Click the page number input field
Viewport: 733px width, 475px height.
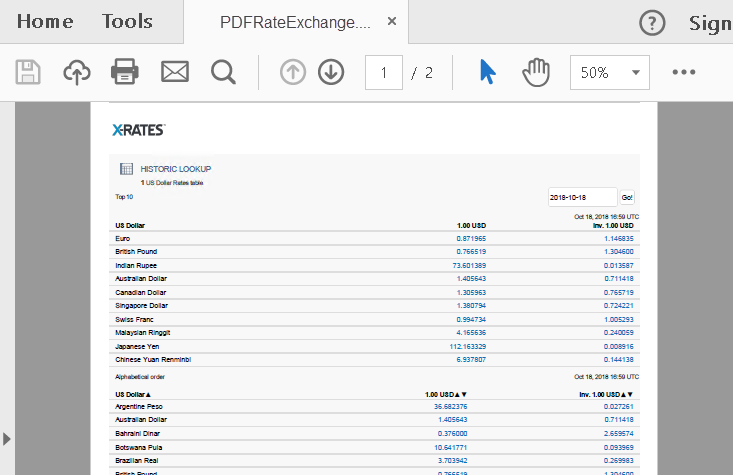tap(384, 72)
